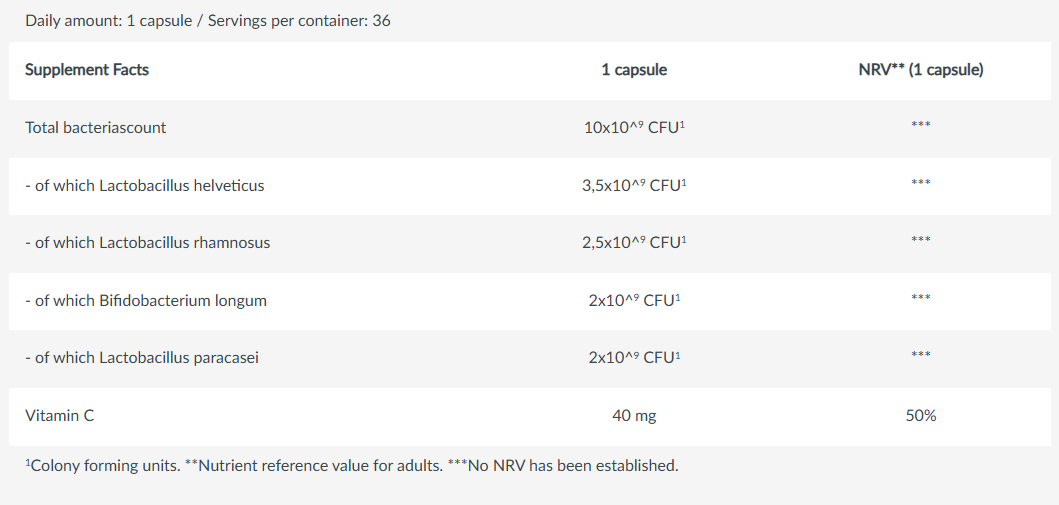Select the Lactobacillus rhamnosus row label
Image resolution: width=1059 pixels, height=505 pixels.
point(148,243)
